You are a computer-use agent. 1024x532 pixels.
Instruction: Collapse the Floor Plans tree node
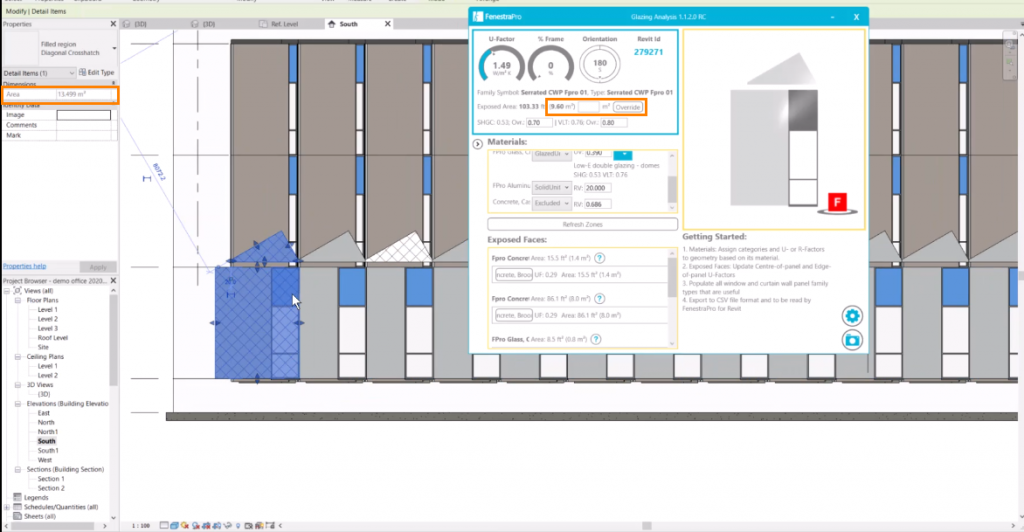18,300
